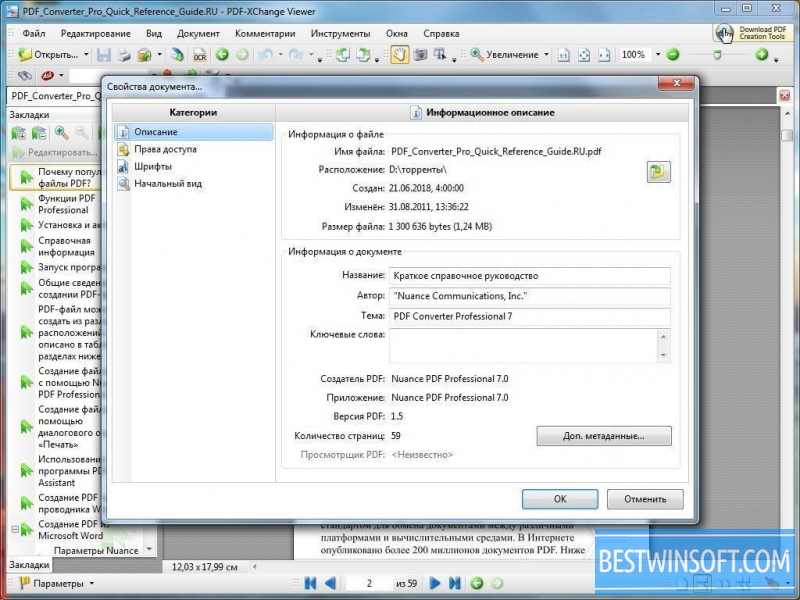Viewport: 800px width, 600px height.
Task: Select the Hand tool
Action: (399, 55)
